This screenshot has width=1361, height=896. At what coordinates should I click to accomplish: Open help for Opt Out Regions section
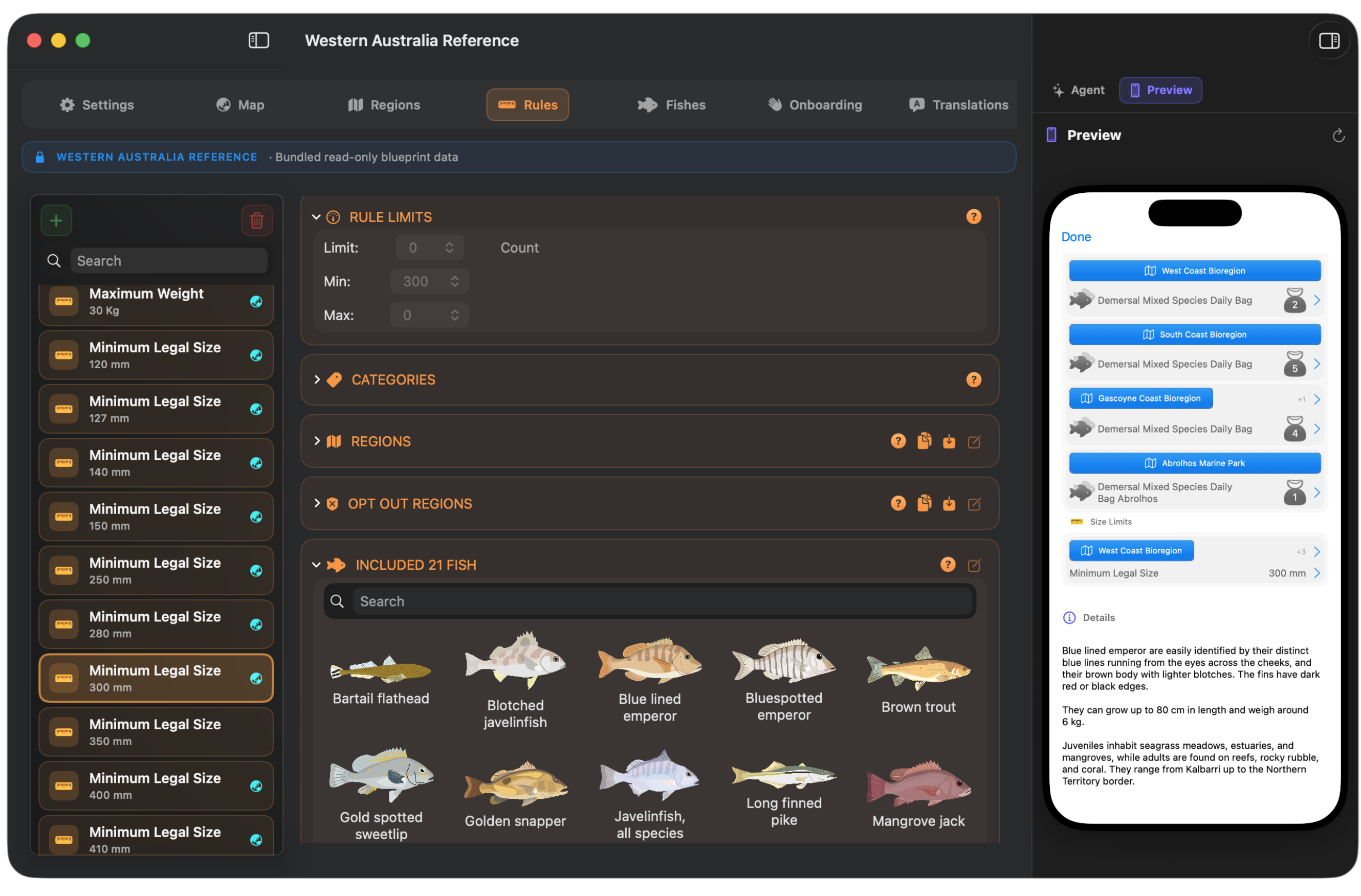click(x=898, y=503)
